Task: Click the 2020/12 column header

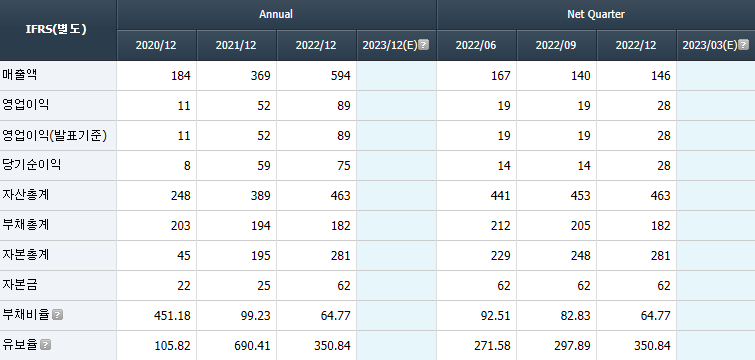Action: (156, 45)
